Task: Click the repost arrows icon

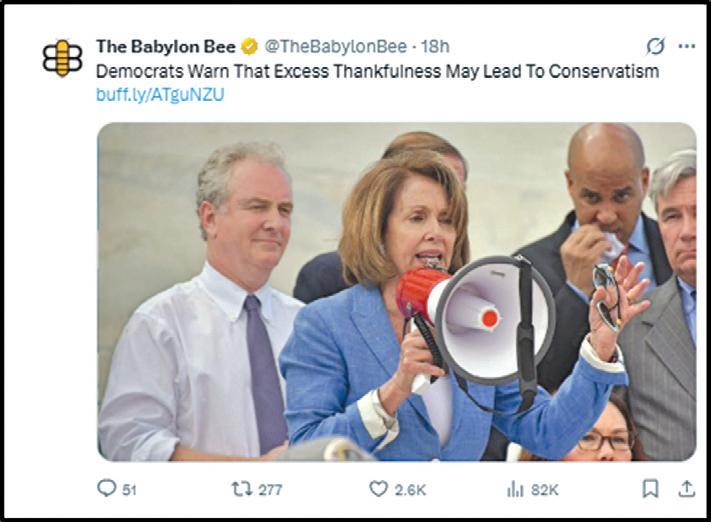Action: point(242,489)
